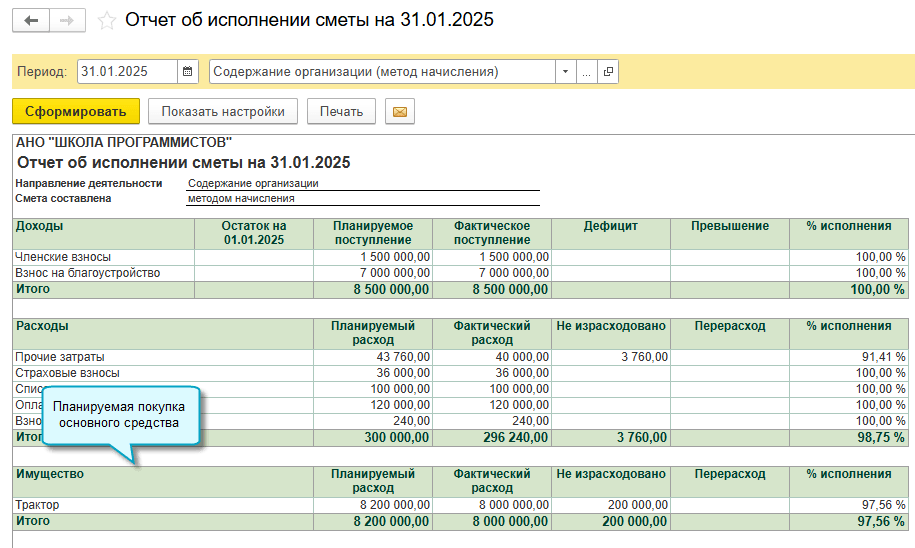Open the selected estimate with the open-form icon
The width and height of the screenshot is (915, 548).
click(607, 72)
